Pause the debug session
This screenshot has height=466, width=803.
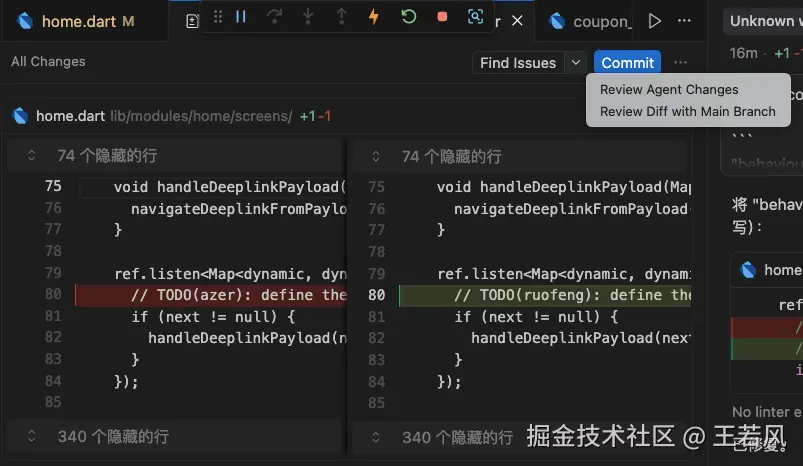coord(241,17)
